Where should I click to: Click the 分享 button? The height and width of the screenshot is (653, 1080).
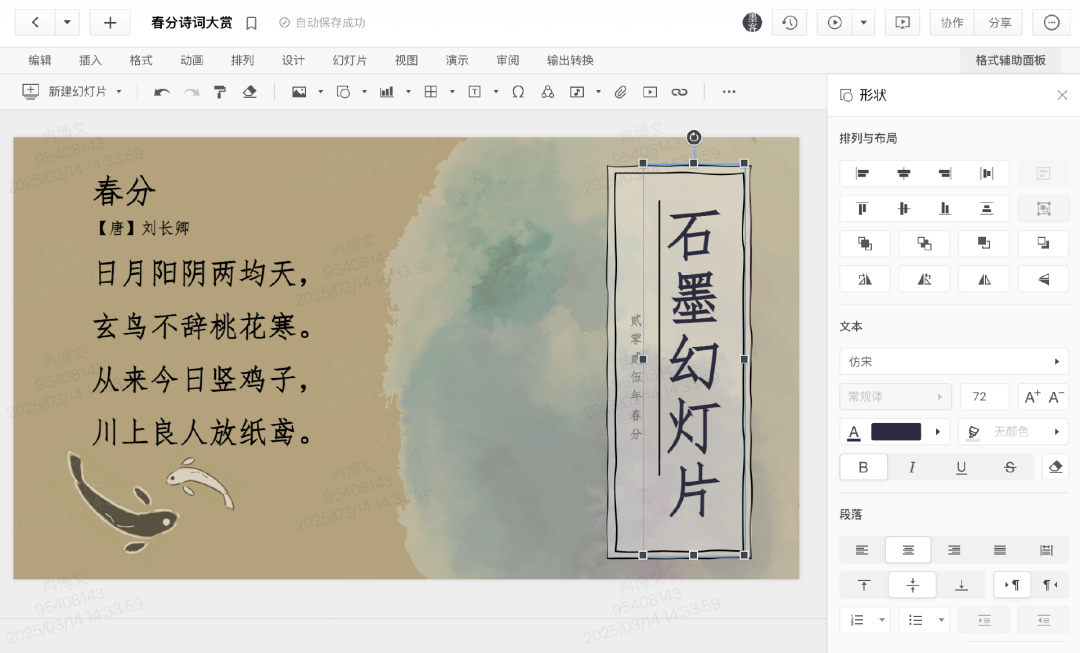(999, 22)
